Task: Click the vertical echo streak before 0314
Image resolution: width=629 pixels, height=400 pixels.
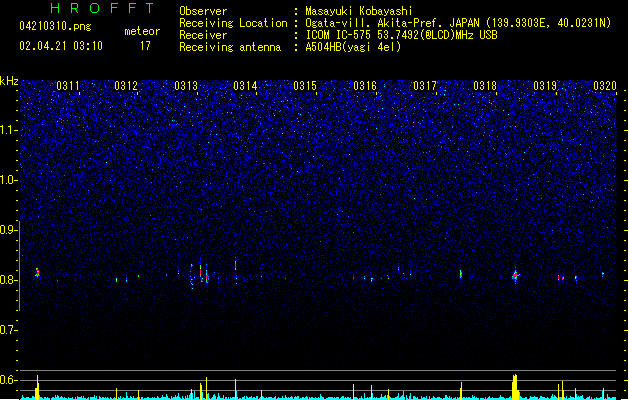Action: (x=235, y=266)
